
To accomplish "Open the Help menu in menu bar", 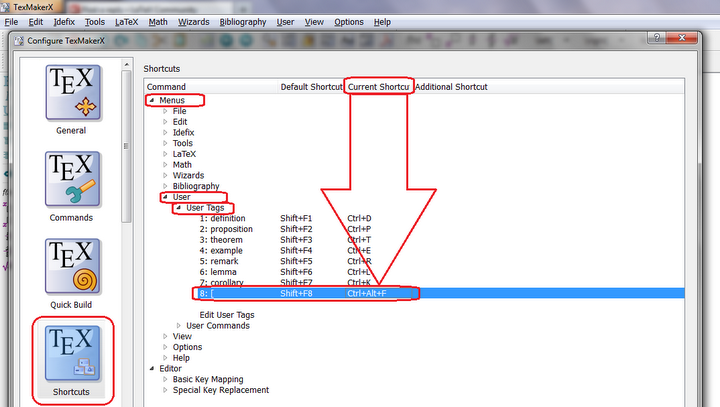I will (x=382, y=22).
